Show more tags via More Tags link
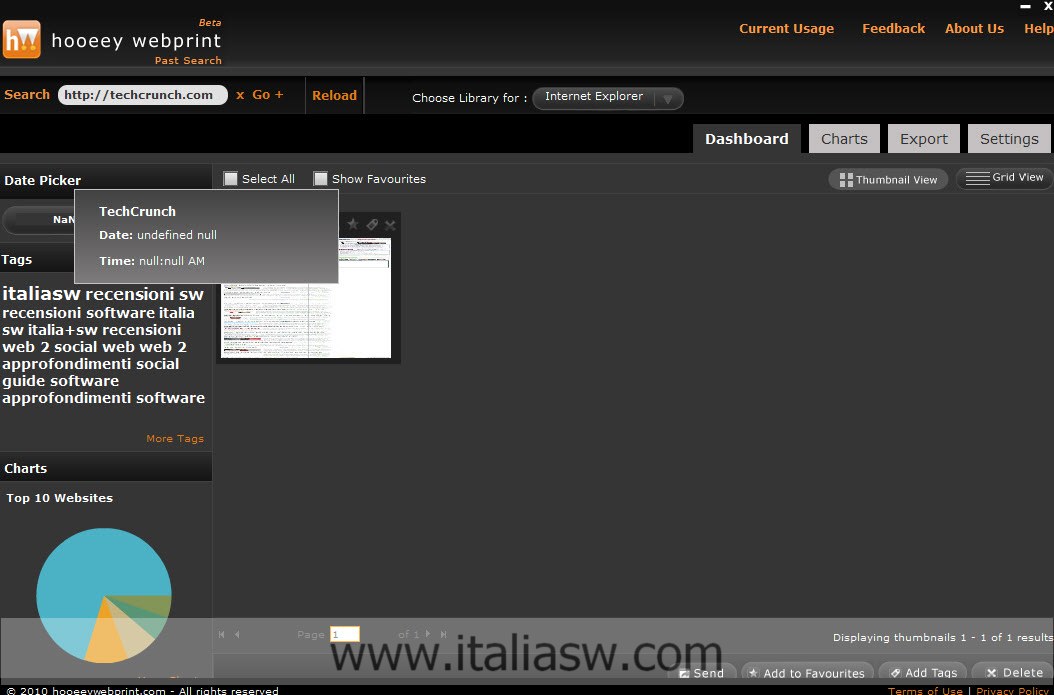The width and height of the screenshot is (1054, 695). (x=175, y=438)
